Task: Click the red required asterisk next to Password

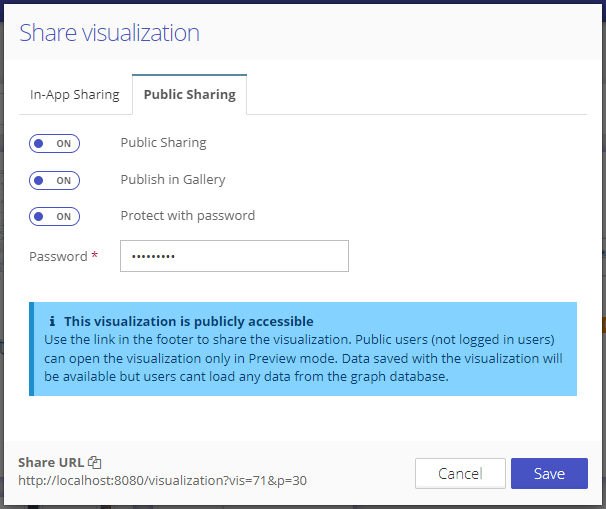Action: click(x=95, y=257)
